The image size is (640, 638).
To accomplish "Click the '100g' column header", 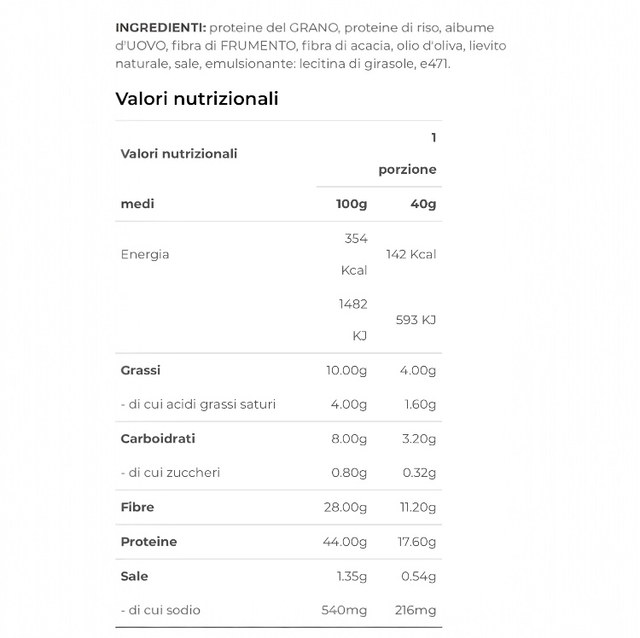I will pyautogui.click(x=351, y=204).
